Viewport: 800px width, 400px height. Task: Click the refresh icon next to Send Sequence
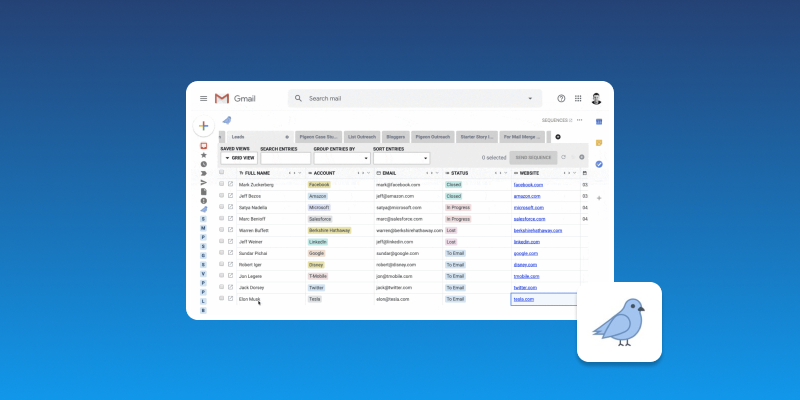563,157
